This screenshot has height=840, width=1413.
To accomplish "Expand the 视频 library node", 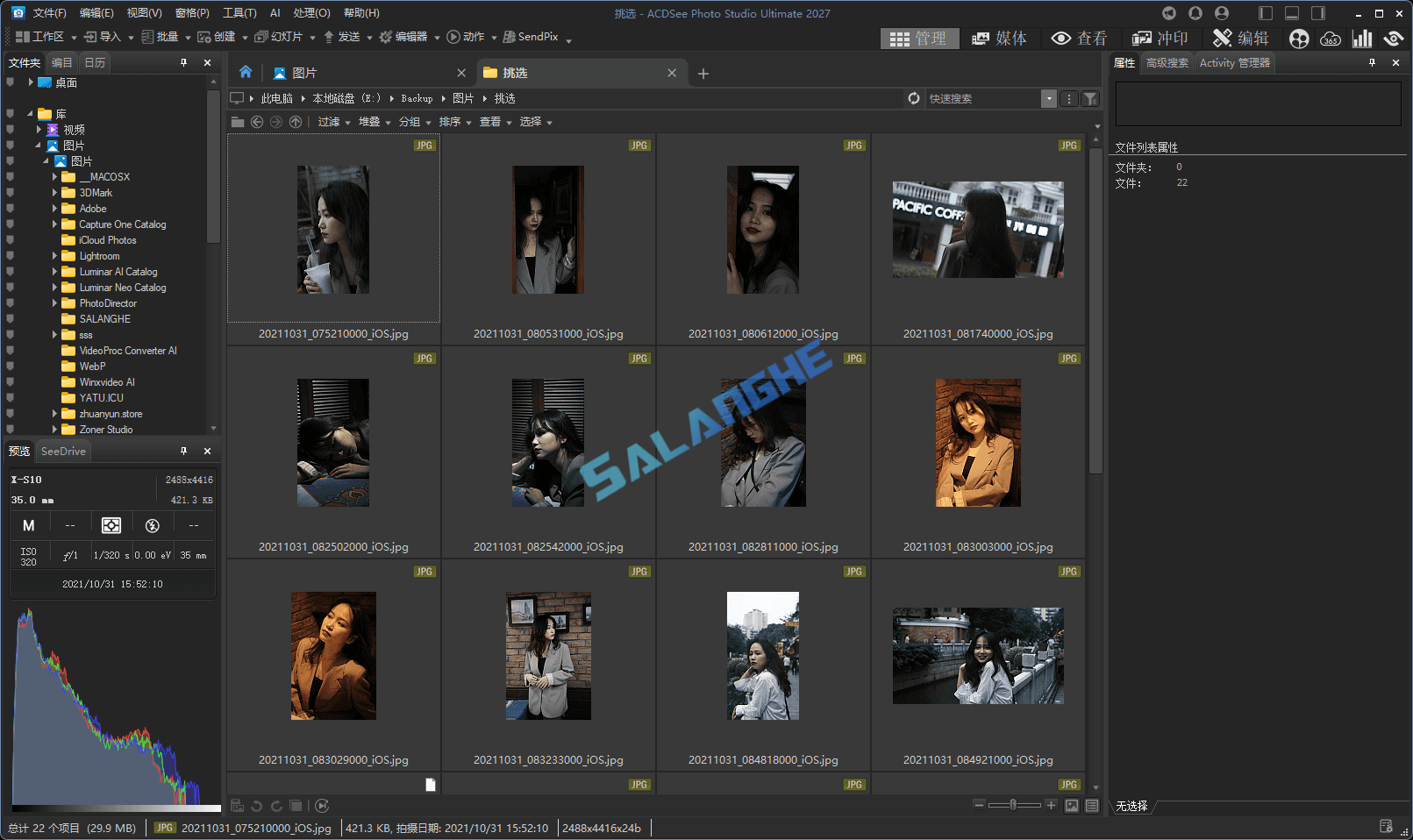I will (x=39, y=130).
